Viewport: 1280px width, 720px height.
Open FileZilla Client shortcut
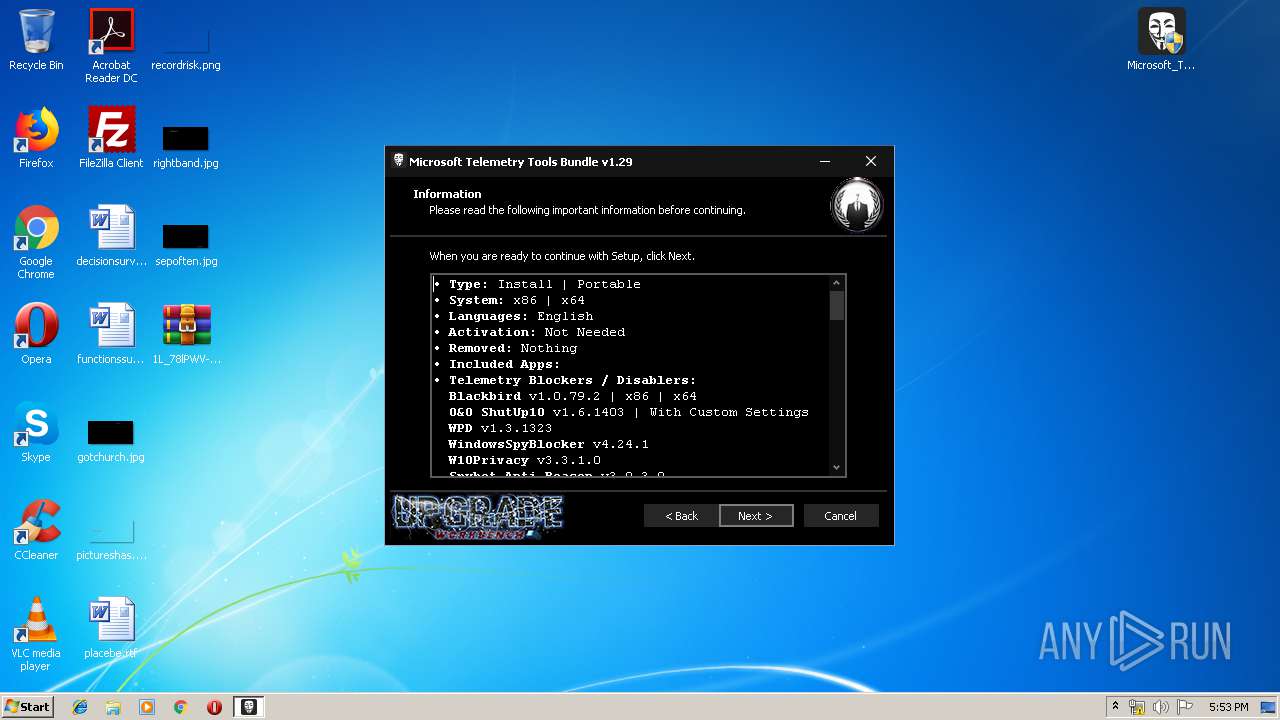(111, 138)
